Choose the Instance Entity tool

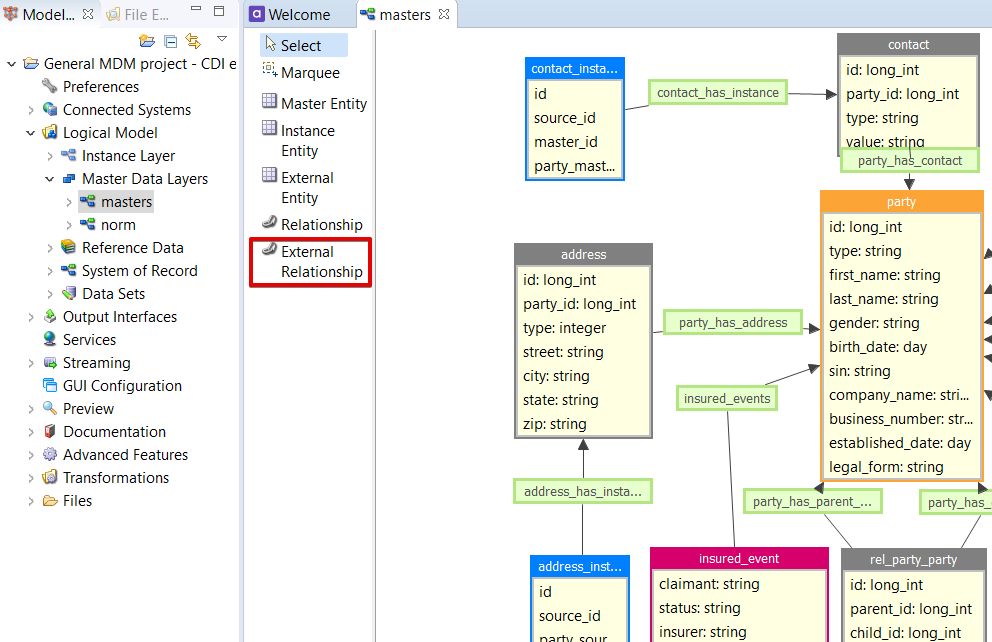point(307,141)
